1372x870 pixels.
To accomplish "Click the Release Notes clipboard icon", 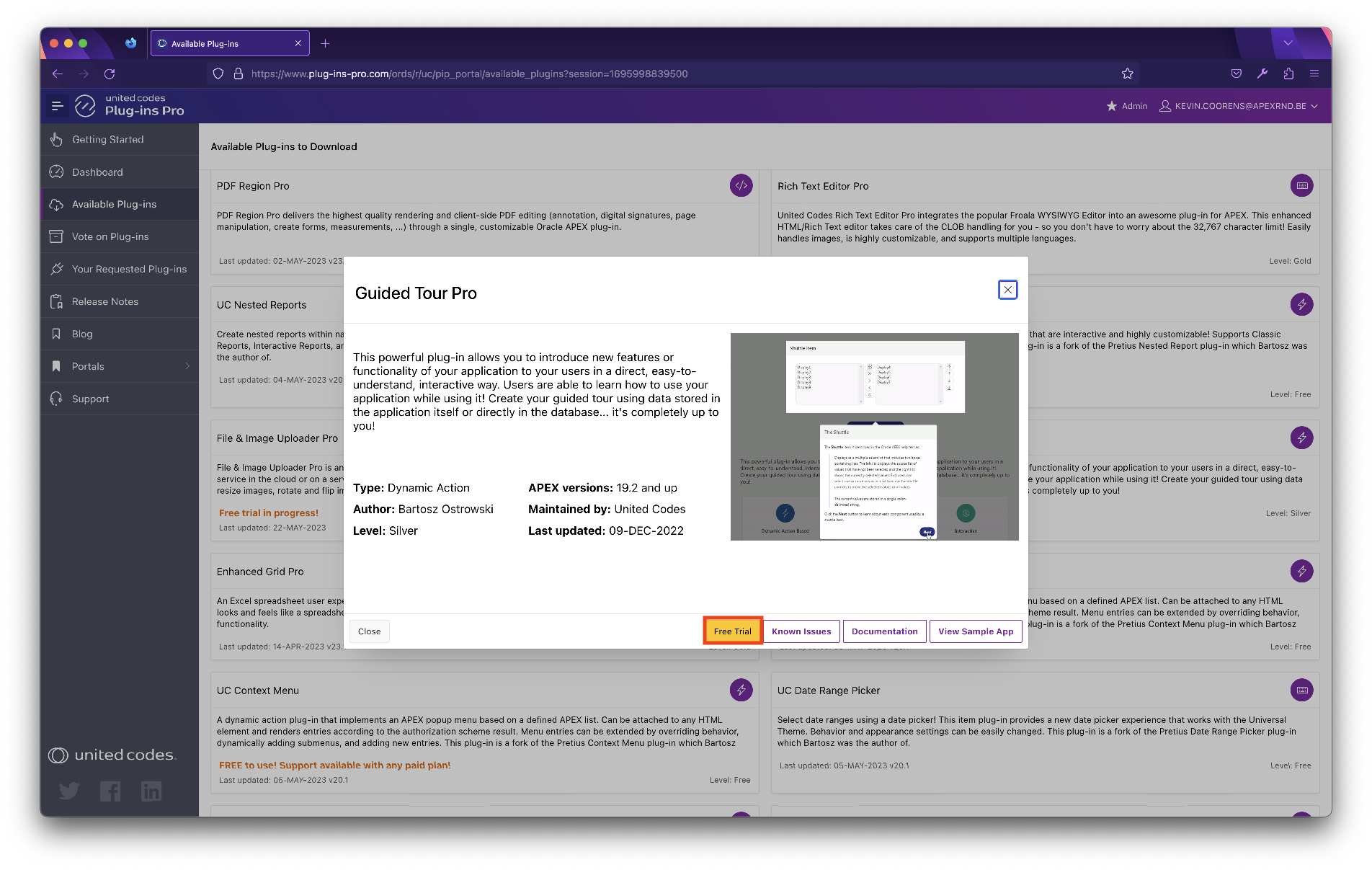I will (56, 301).
